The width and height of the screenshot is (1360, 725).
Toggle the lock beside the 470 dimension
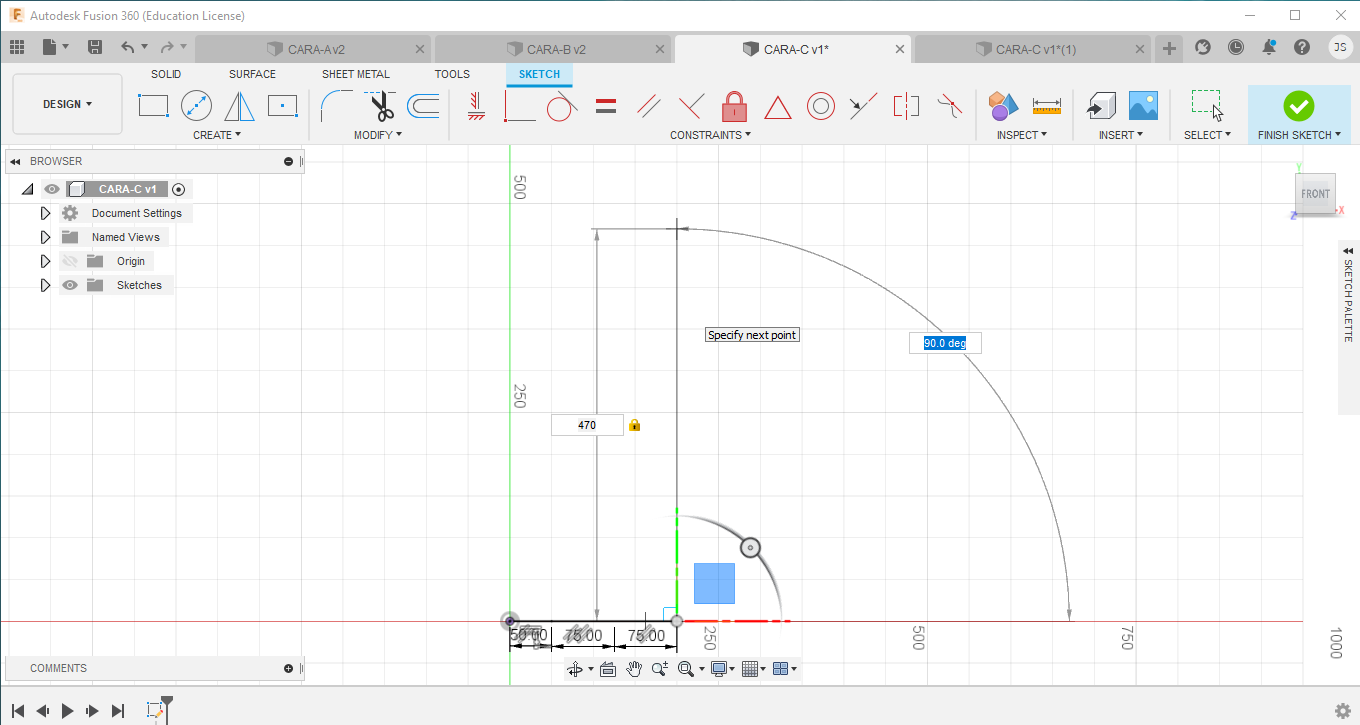(634, 425)
